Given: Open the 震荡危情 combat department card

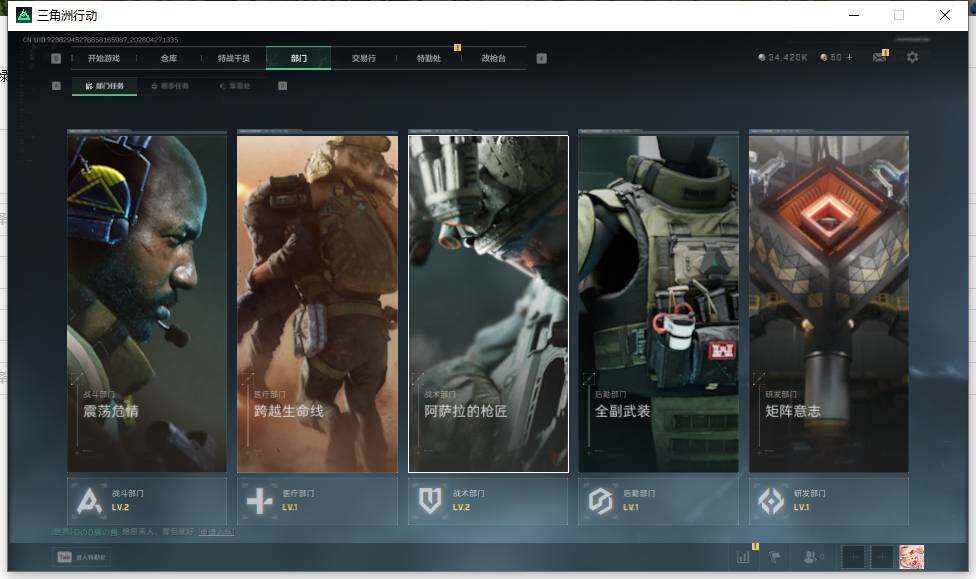Looking at the screenshot, I should pos(147,304).
